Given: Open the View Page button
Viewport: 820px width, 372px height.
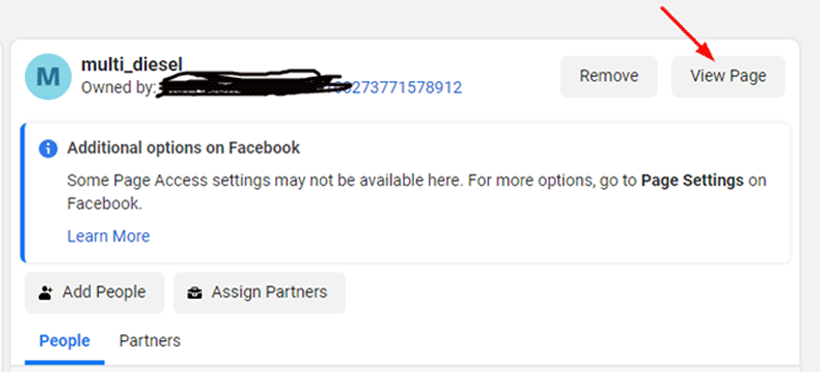Looking at the screenshot, I should (x=728, y=76).
